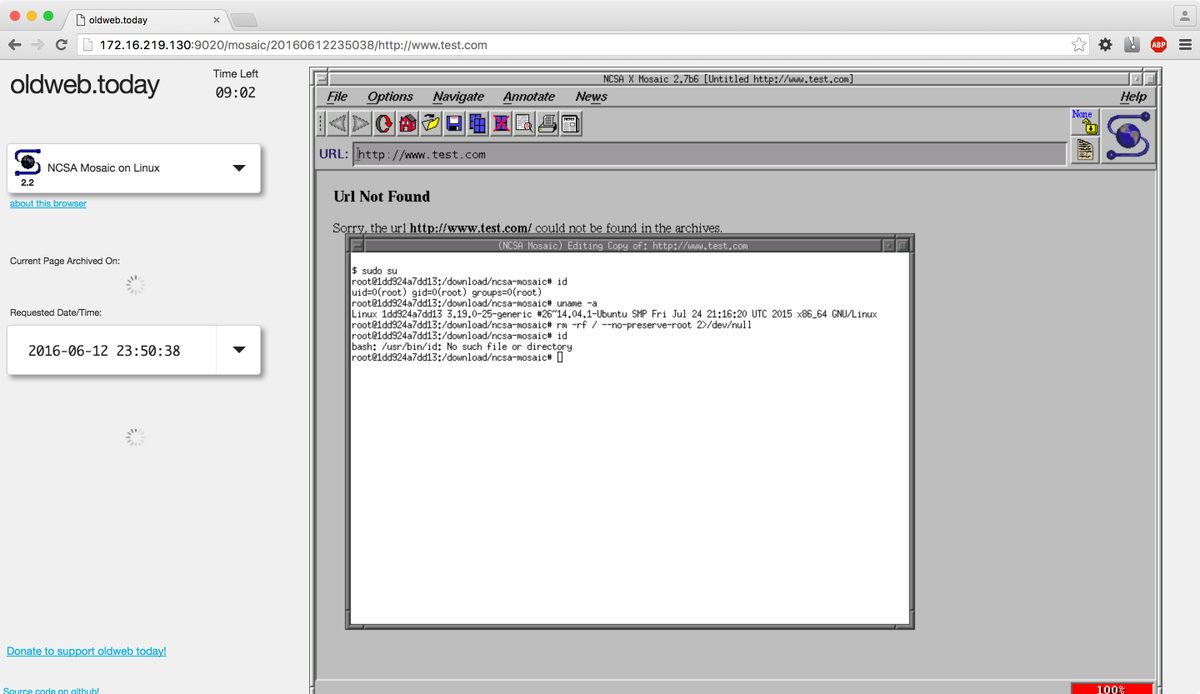Click 'bash: /usr/bin/id: No such file' line

[462, 347]
